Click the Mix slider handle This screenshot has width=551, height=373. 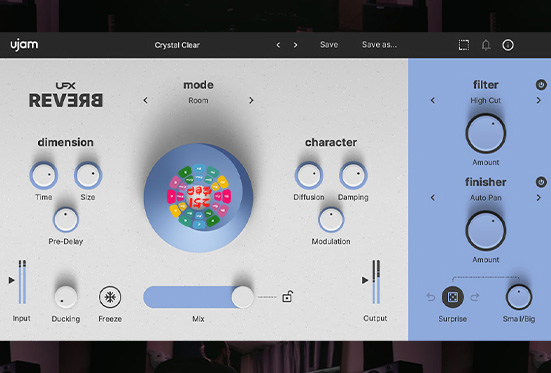coord(242,297)
